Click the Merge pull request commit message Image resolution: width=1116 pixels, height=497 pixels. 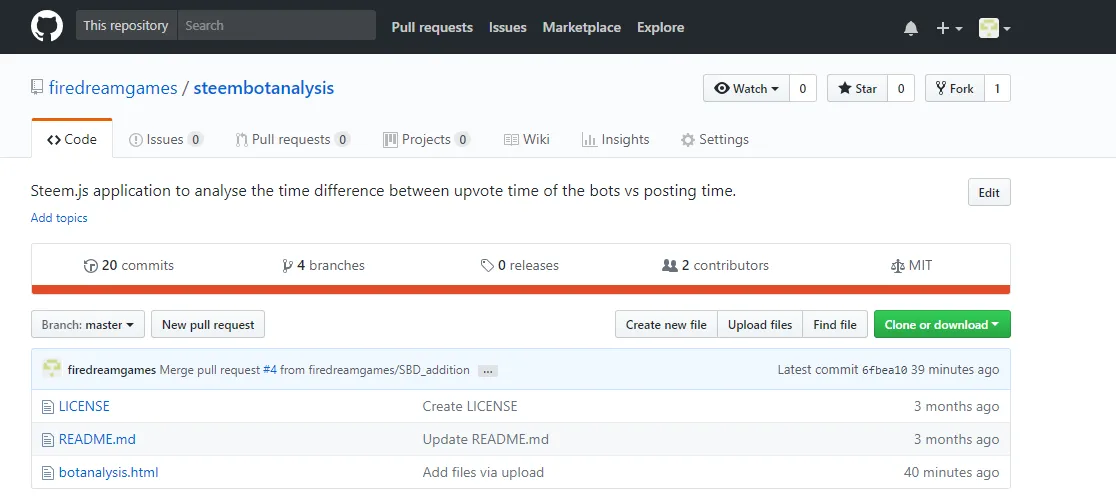(315, 370)
